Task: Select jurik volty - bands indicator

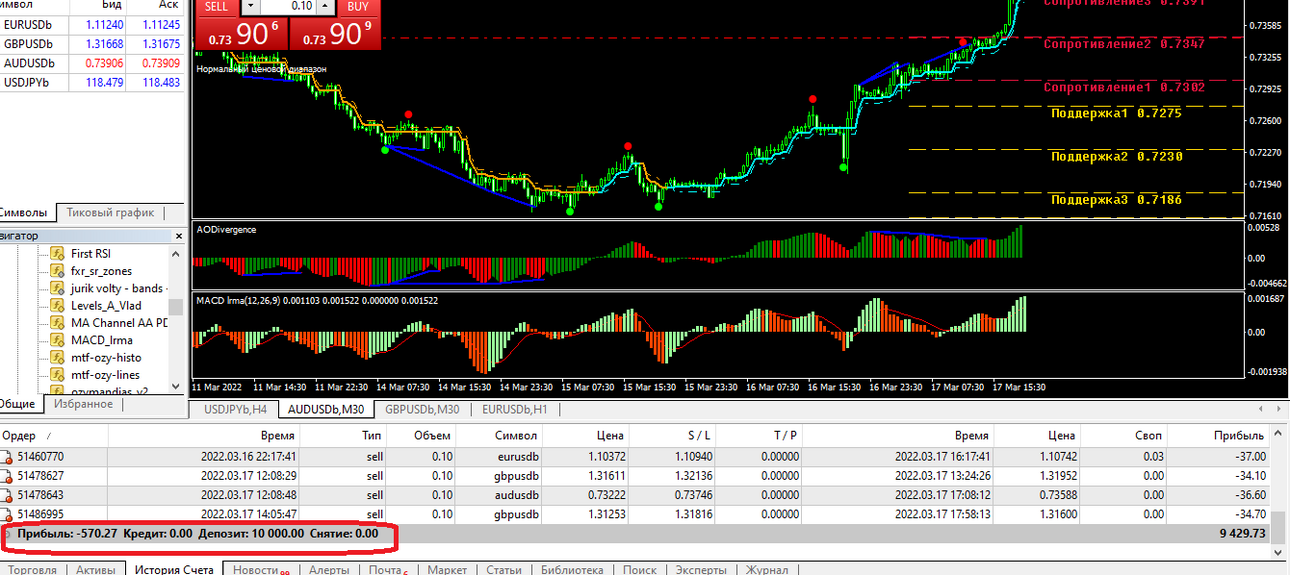Action: point(116,289)
